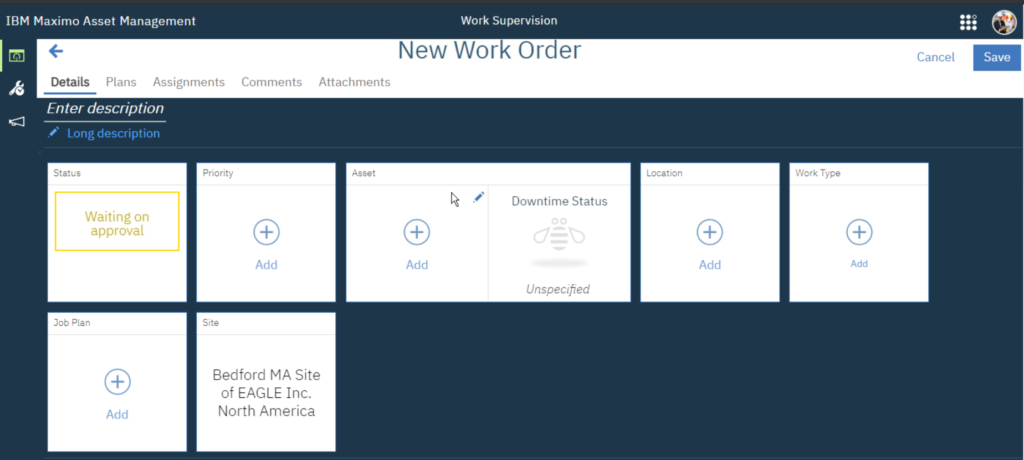Cancel the new work order
The image size is (1024, 460).
coord(935,58)
